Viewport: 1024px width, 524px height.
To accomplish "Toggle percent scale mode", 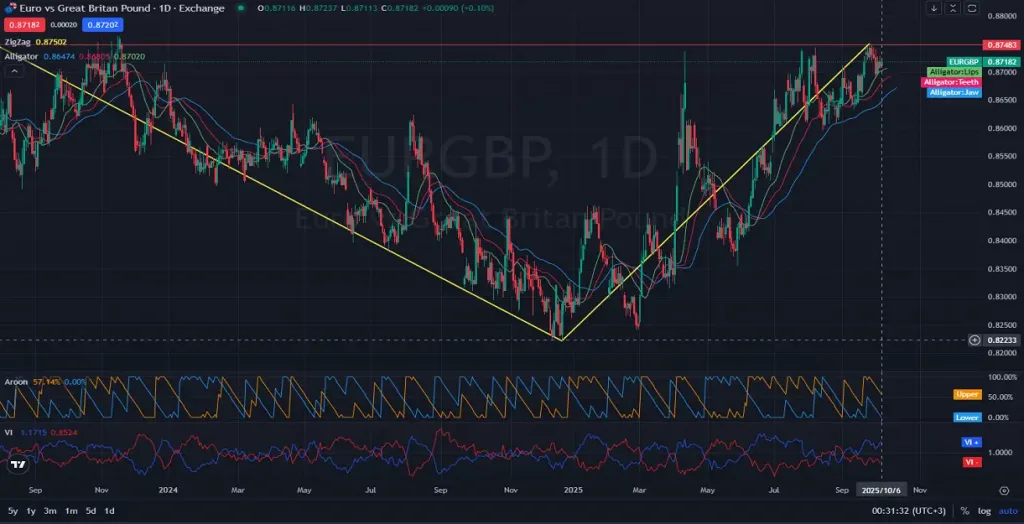I will click(965, 511).
